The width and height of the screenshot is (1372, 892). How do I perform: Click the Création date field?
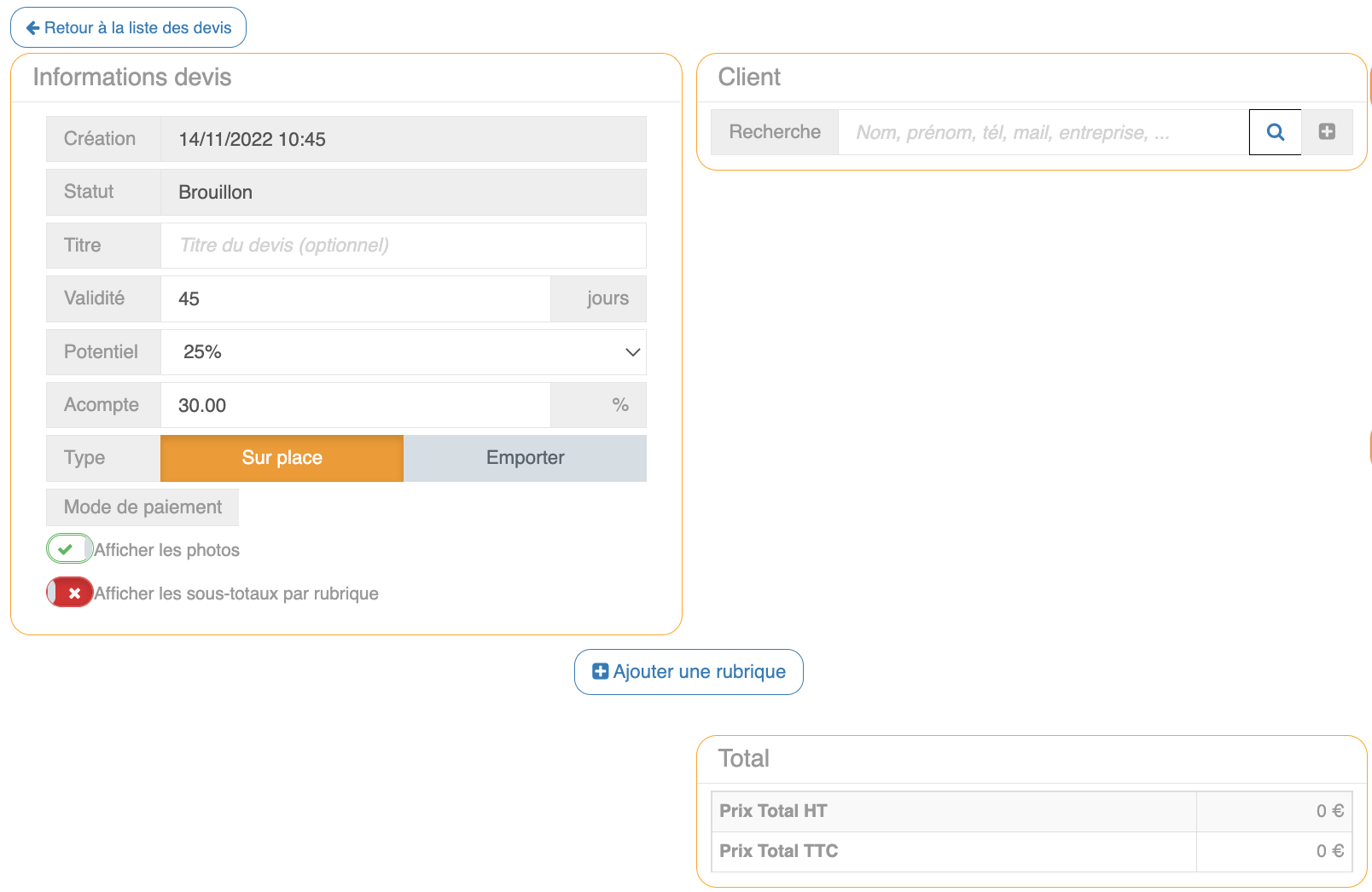pyautogui.click(x=403, y=139)
